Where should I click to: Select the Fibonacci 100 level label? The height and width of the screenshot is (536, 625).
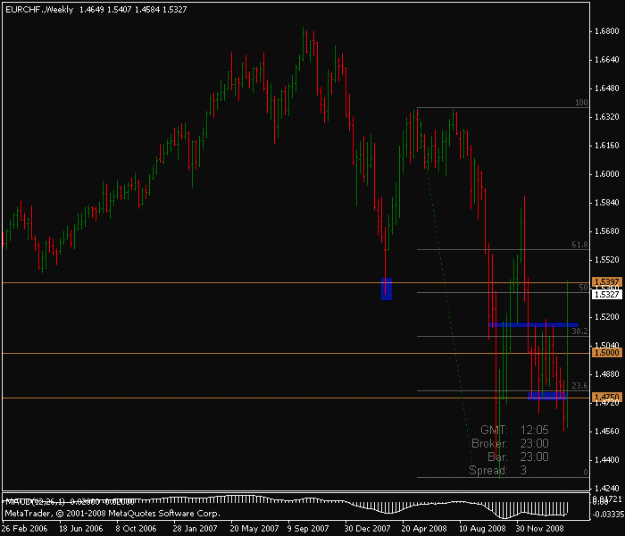(x=582, y=102)
